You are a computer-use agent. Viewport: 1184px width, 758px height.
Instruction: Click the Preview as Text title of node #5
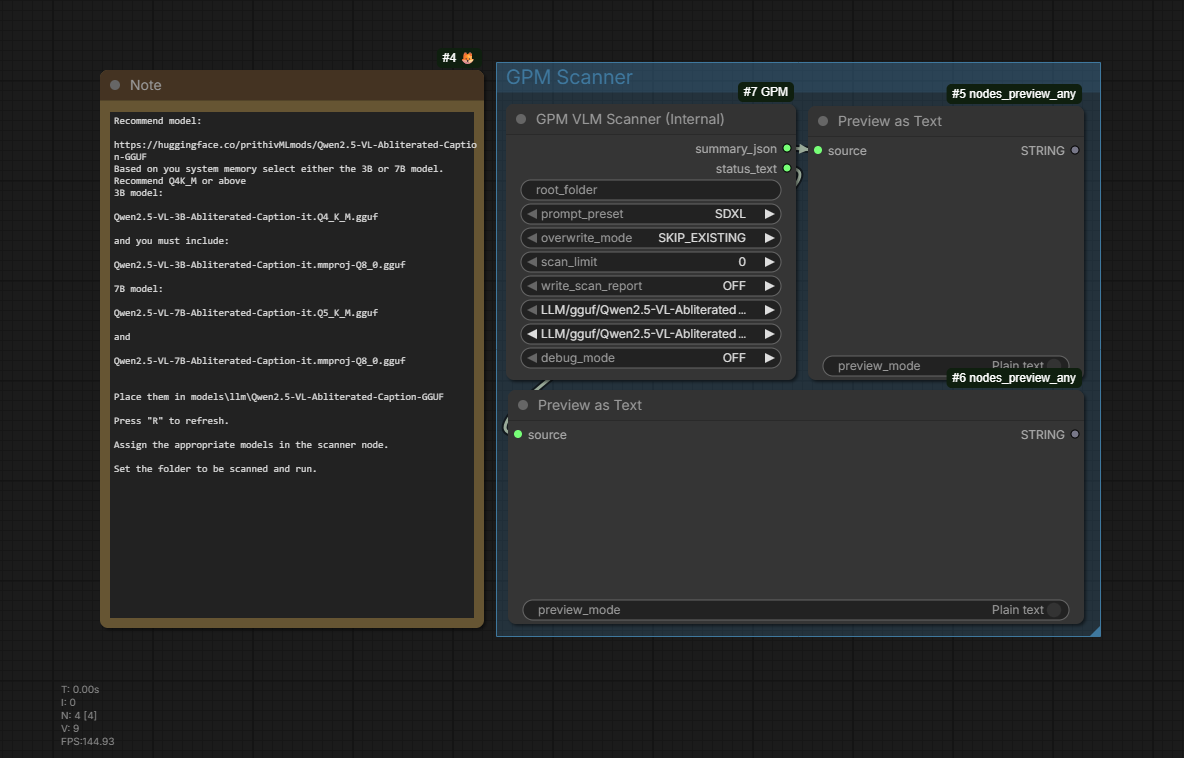[890, 121]
